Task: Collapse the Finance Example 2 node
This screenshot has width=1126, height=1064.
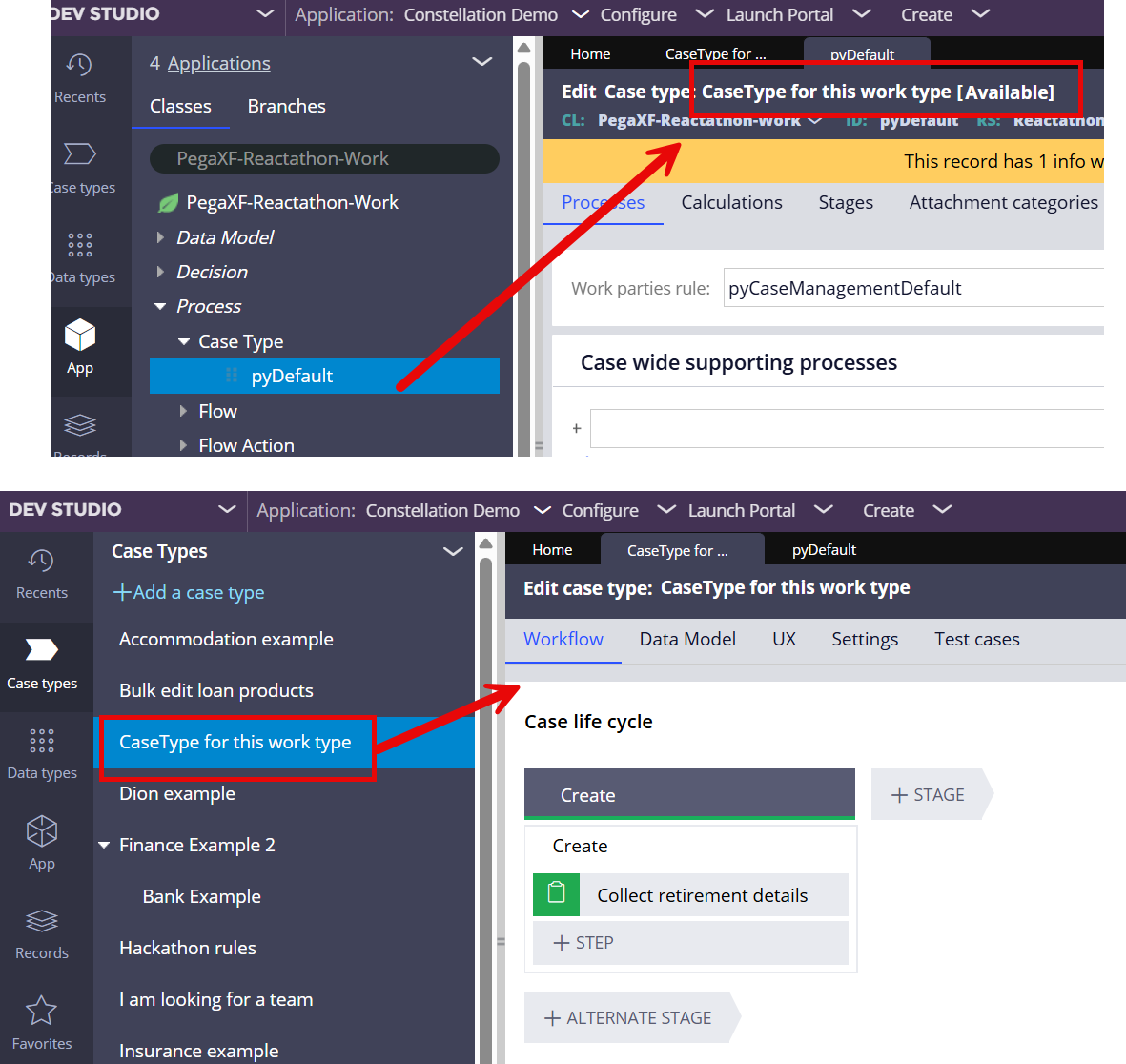Action: tap(104, 846)
